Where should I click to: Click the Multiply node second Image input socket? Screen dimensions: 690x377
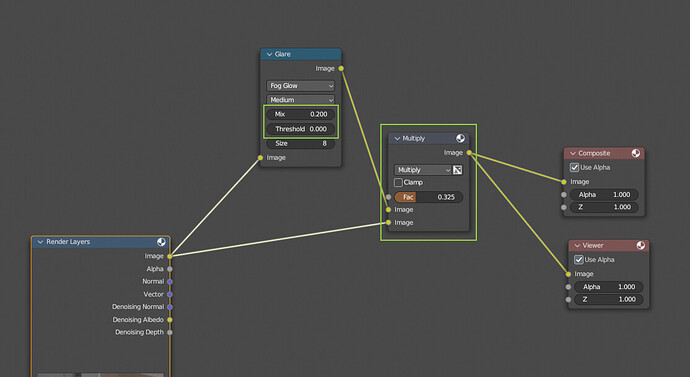[388, 223]
